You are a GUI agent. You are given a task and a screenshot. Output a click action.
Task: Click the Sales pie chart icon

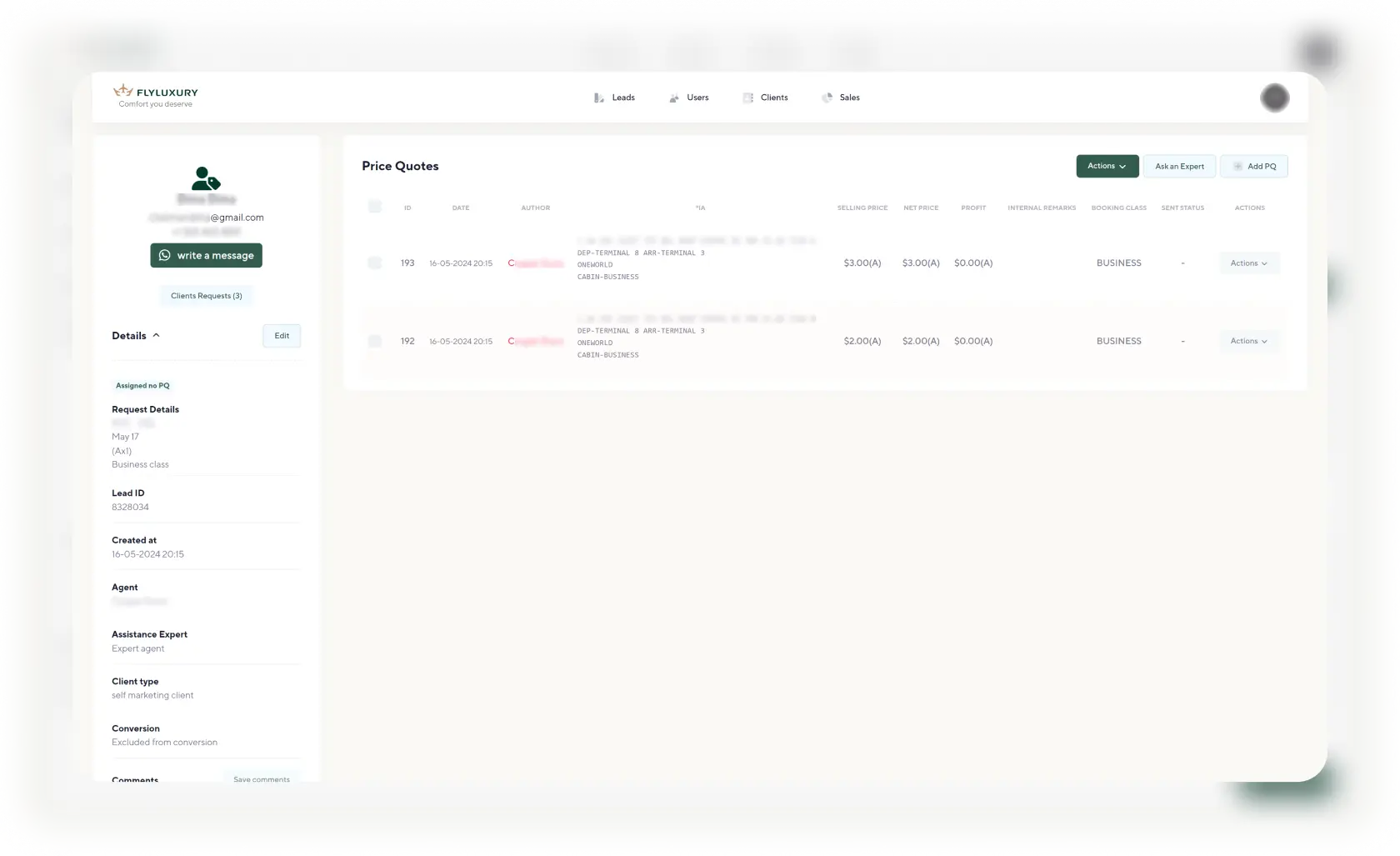point(827,98)
